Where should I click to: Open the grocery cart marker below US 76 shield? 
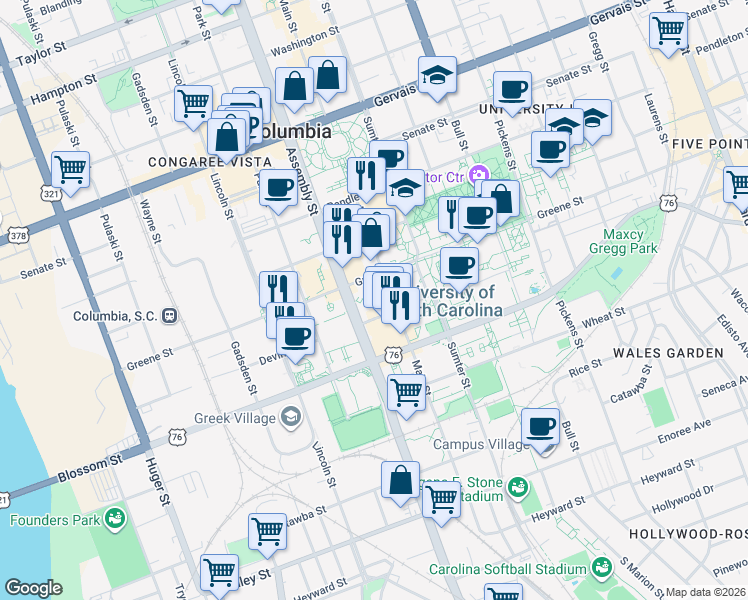click(x=406, y=393)
